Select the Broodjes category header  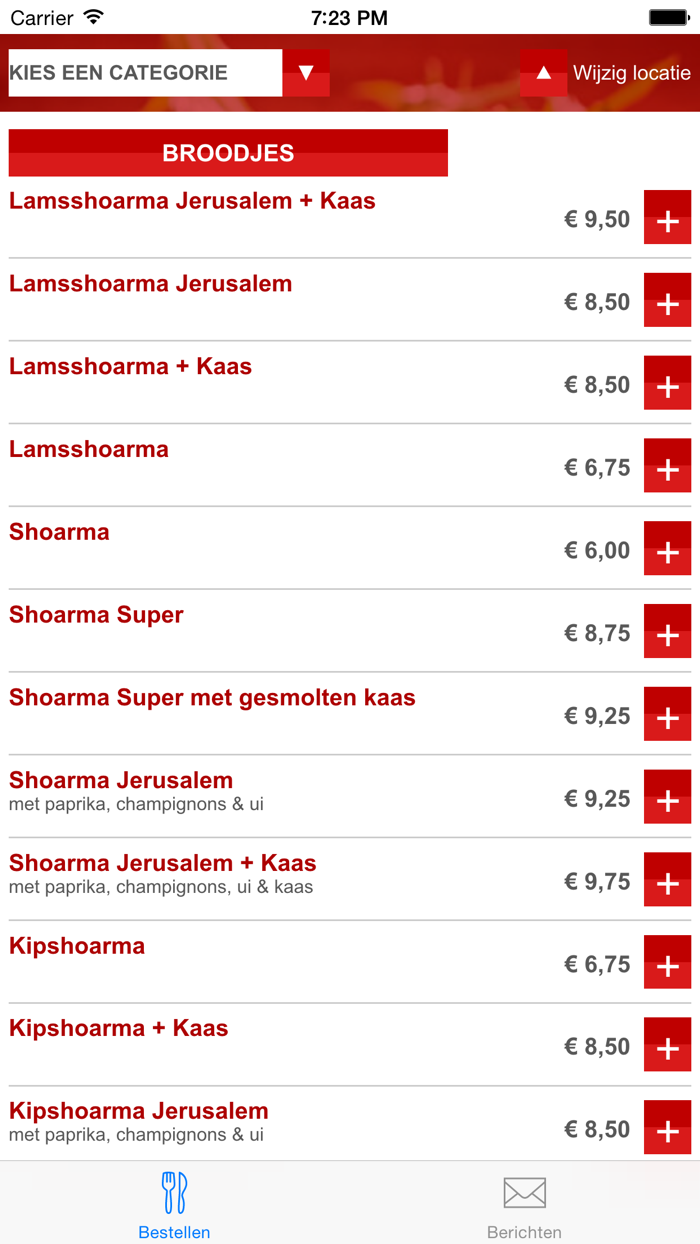[228, 153]
